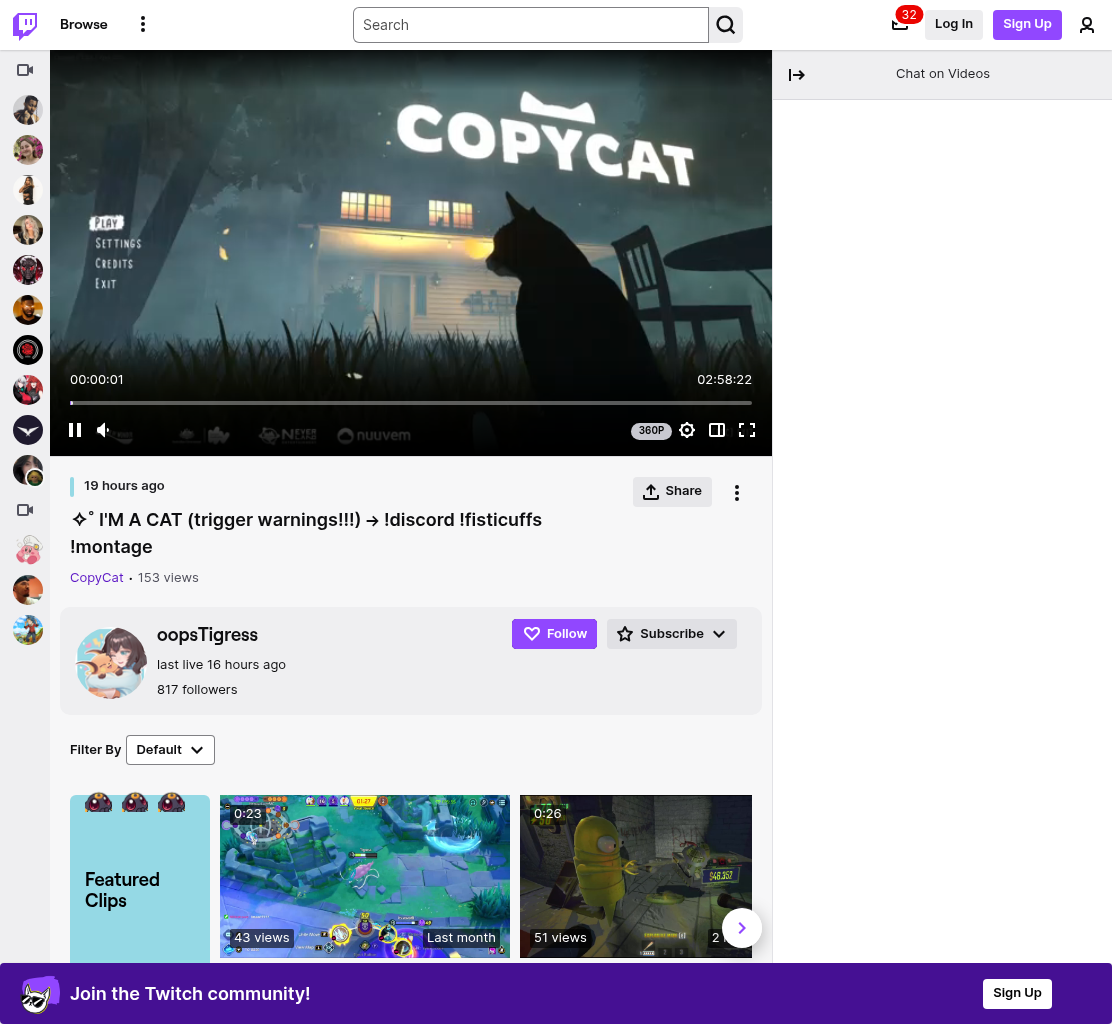Viewport: 1112px width, 1024px height.
Task: Expand the Subscribe dropdown
Action: (x=672, y=634)
